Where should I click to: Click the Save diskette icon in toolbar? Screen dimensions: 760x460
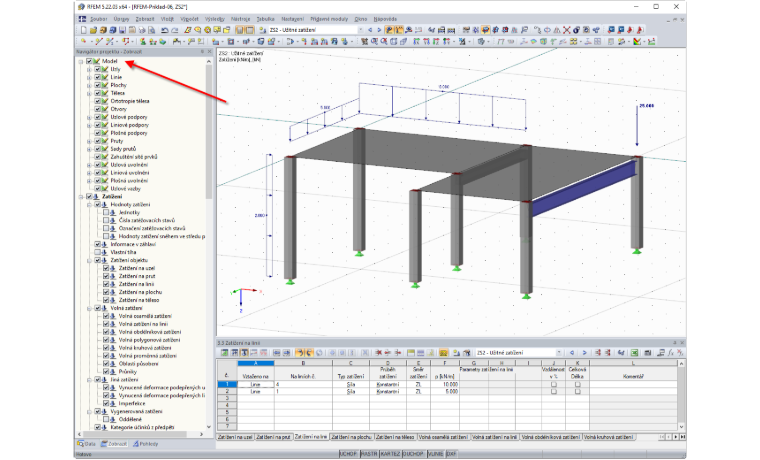pos(122,30)
